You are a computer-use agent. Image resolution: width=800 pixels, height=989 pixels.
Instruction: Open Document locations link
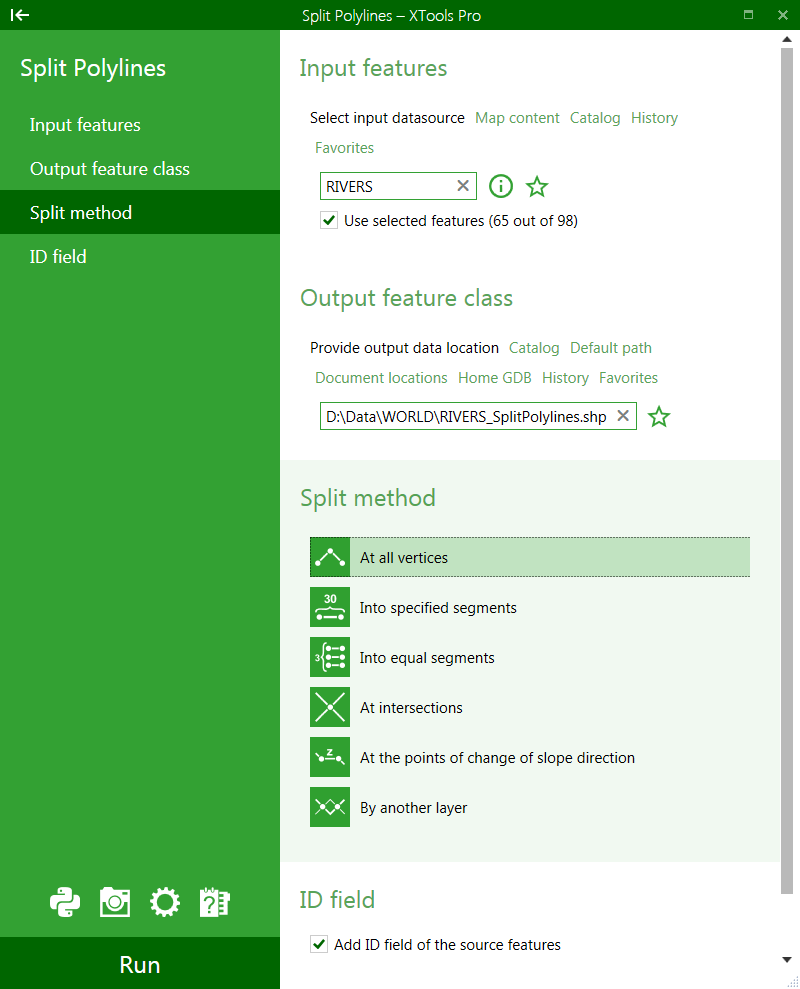[381, 378]
